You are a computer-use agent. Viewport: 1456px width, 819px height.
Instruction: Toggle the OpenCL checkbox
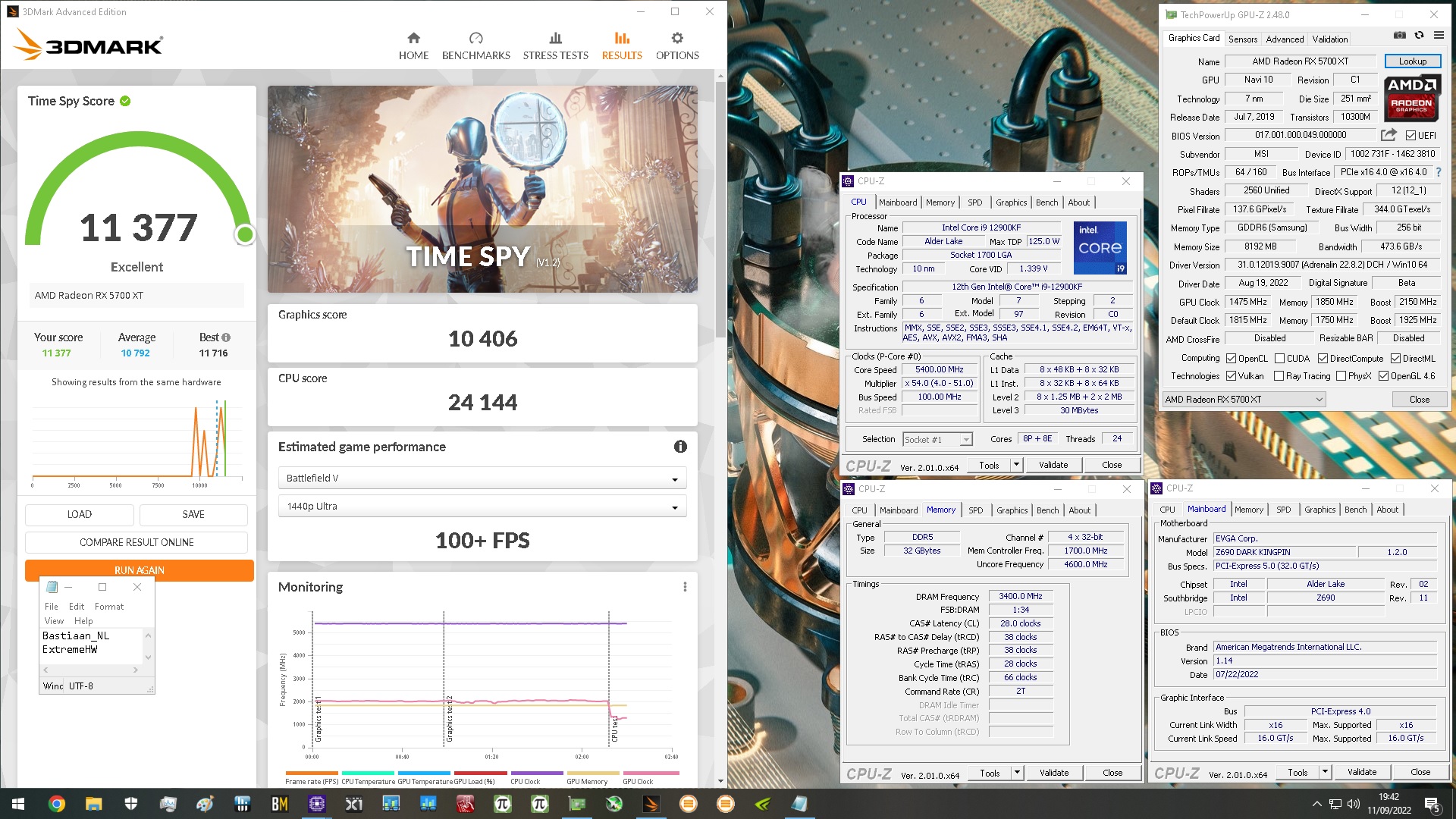(x=1232, y=359)
